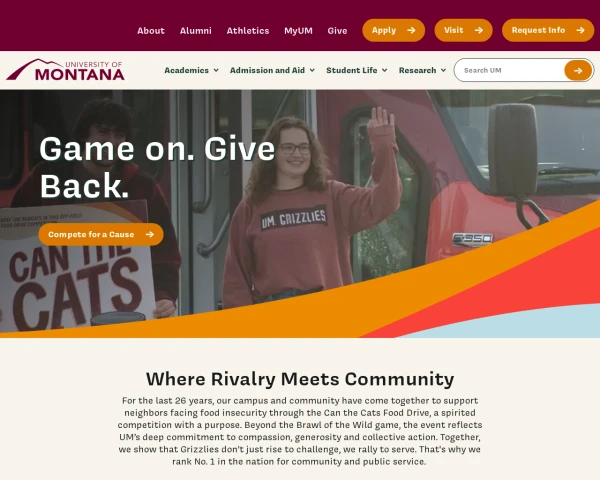This screenshot has height=480, width=600.
Task: Open the MyUM portal link
Action: click(x=298, y=31)
